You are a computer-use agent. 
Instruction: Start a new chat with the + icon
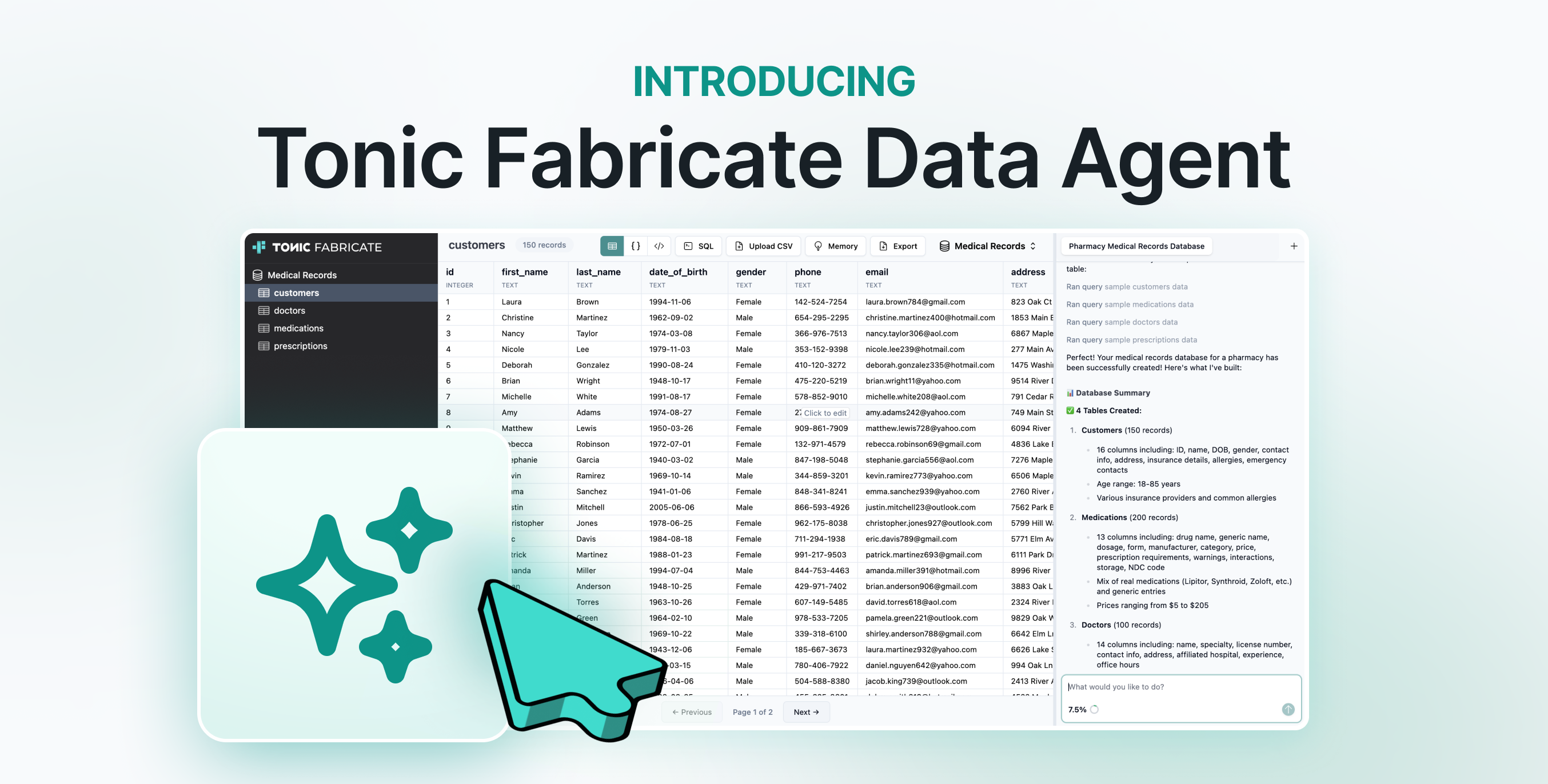tap(1294, 246)
